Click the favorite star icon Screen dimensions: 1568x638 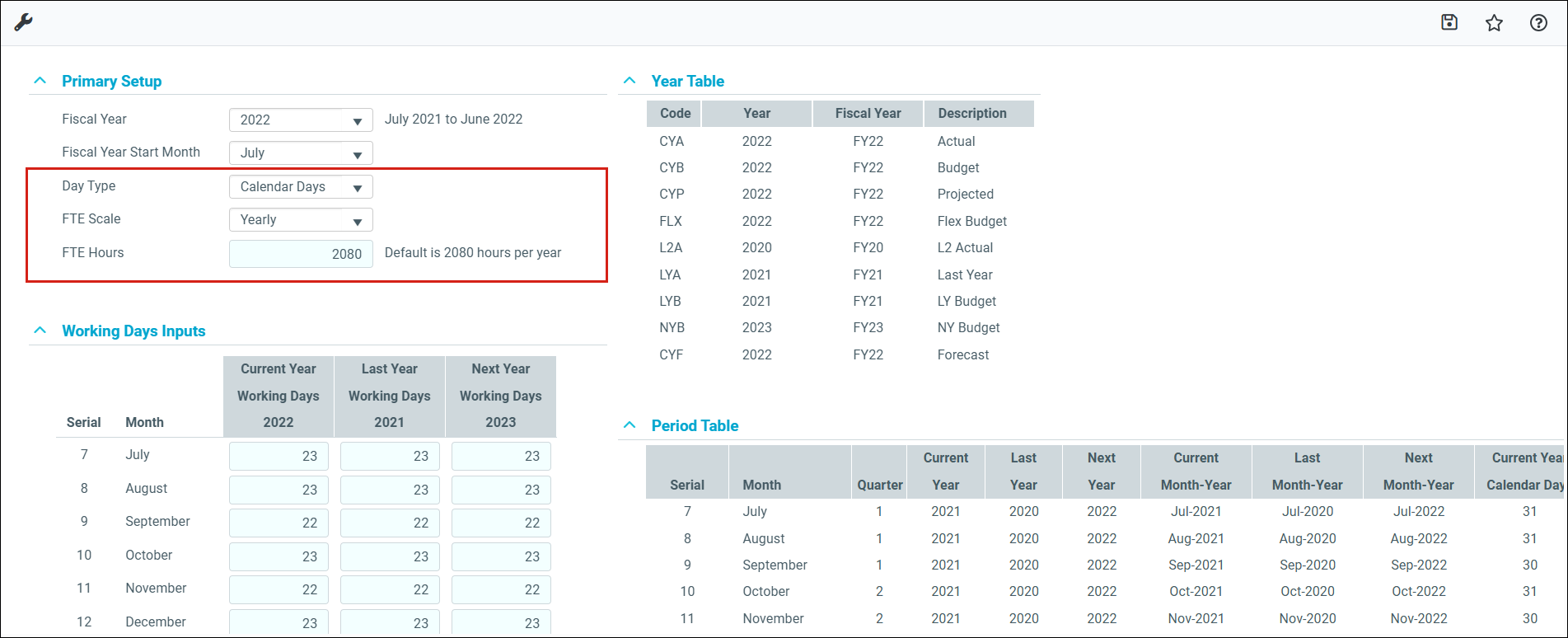pyautogui.click(x=1494, y=23)
